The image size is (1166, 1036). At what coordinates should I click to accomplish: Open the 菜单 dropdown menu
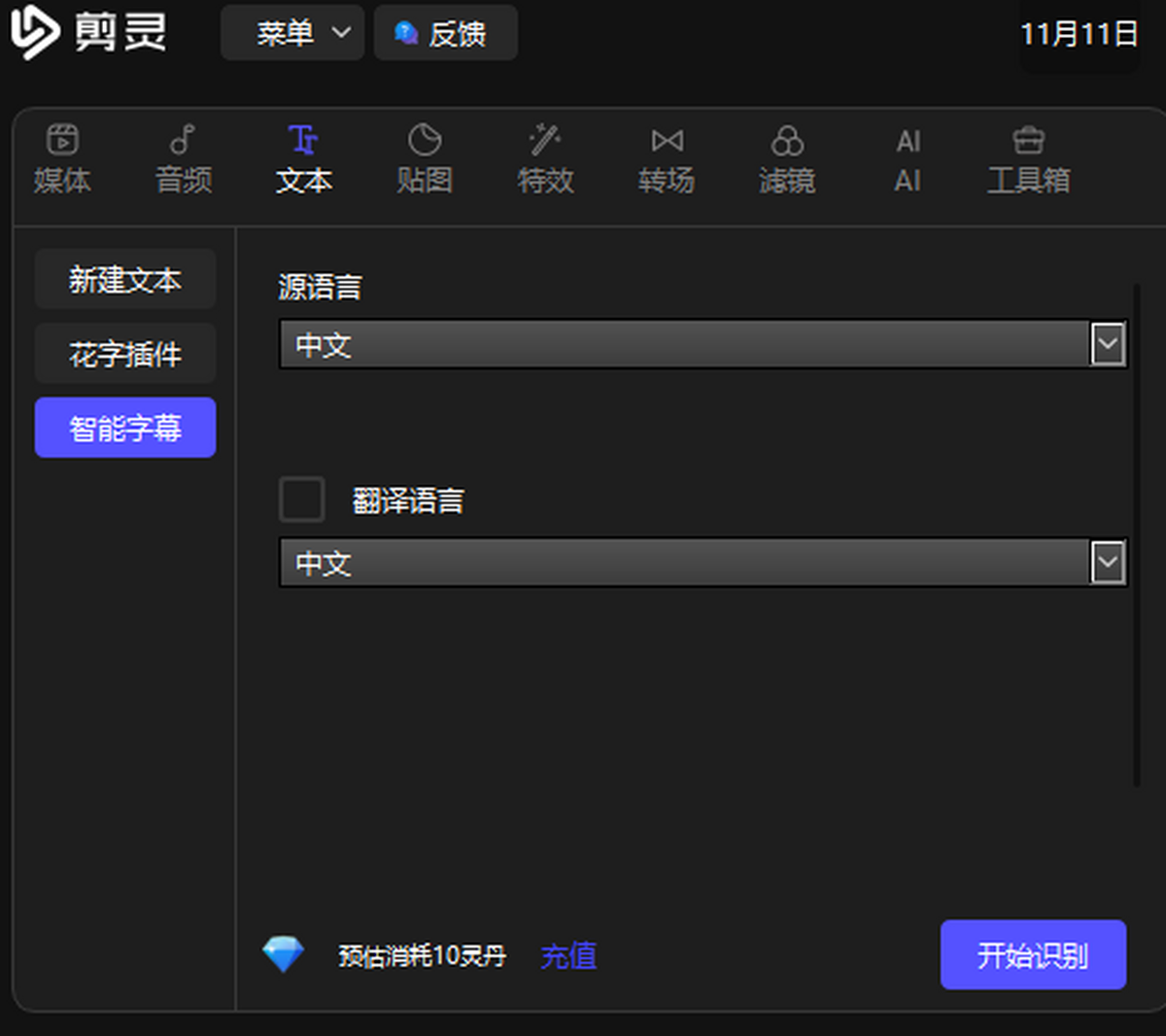tap(292, 33)
